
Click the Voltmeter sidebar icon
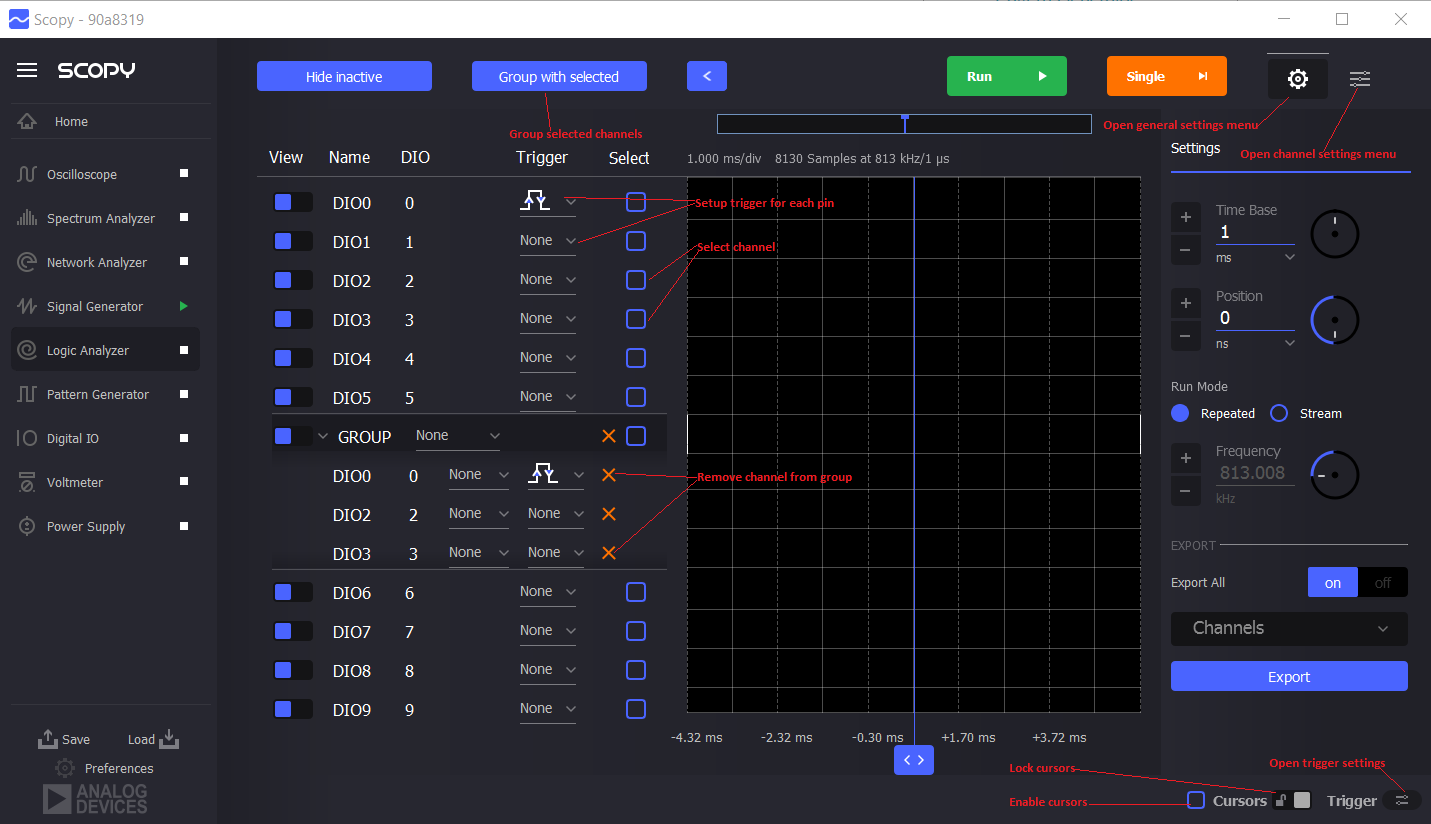pyautogui.click(x=27, y=482)
